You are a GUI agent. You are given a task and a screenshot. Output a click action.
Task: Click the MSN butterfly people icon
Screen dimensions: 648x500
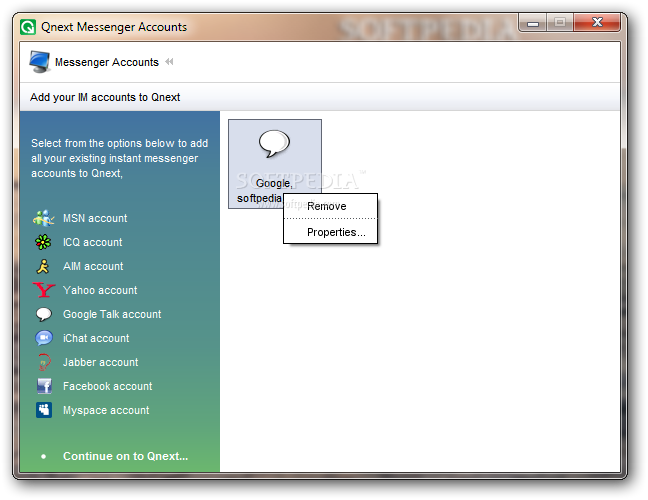point(43,218)
